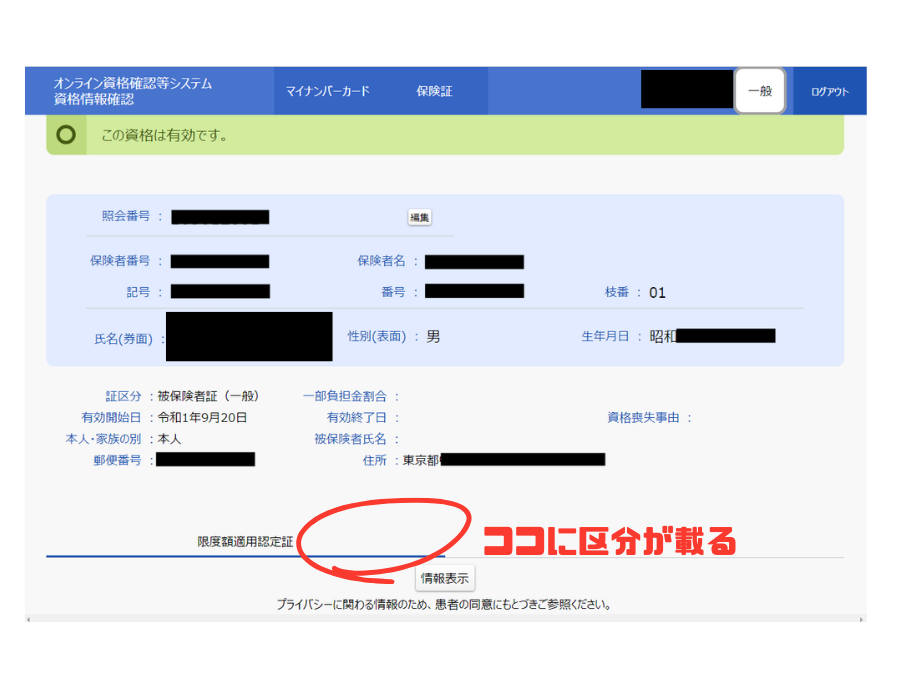
Task: Click the 本人・家族の別 value 本人
Action: tap(169, 439)
